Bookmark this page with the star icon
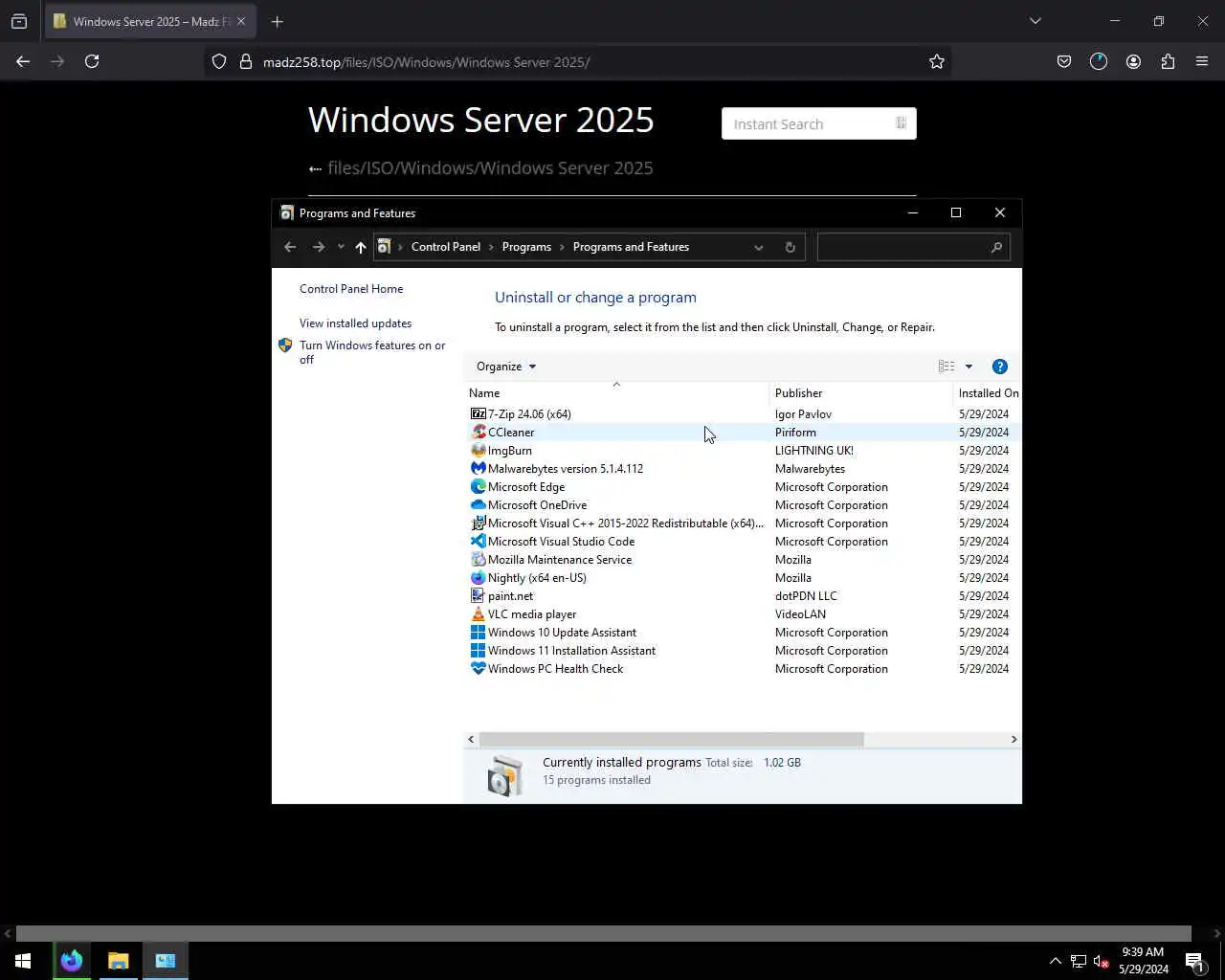Screen dimensions: 1225x980 tap(937, 61)
